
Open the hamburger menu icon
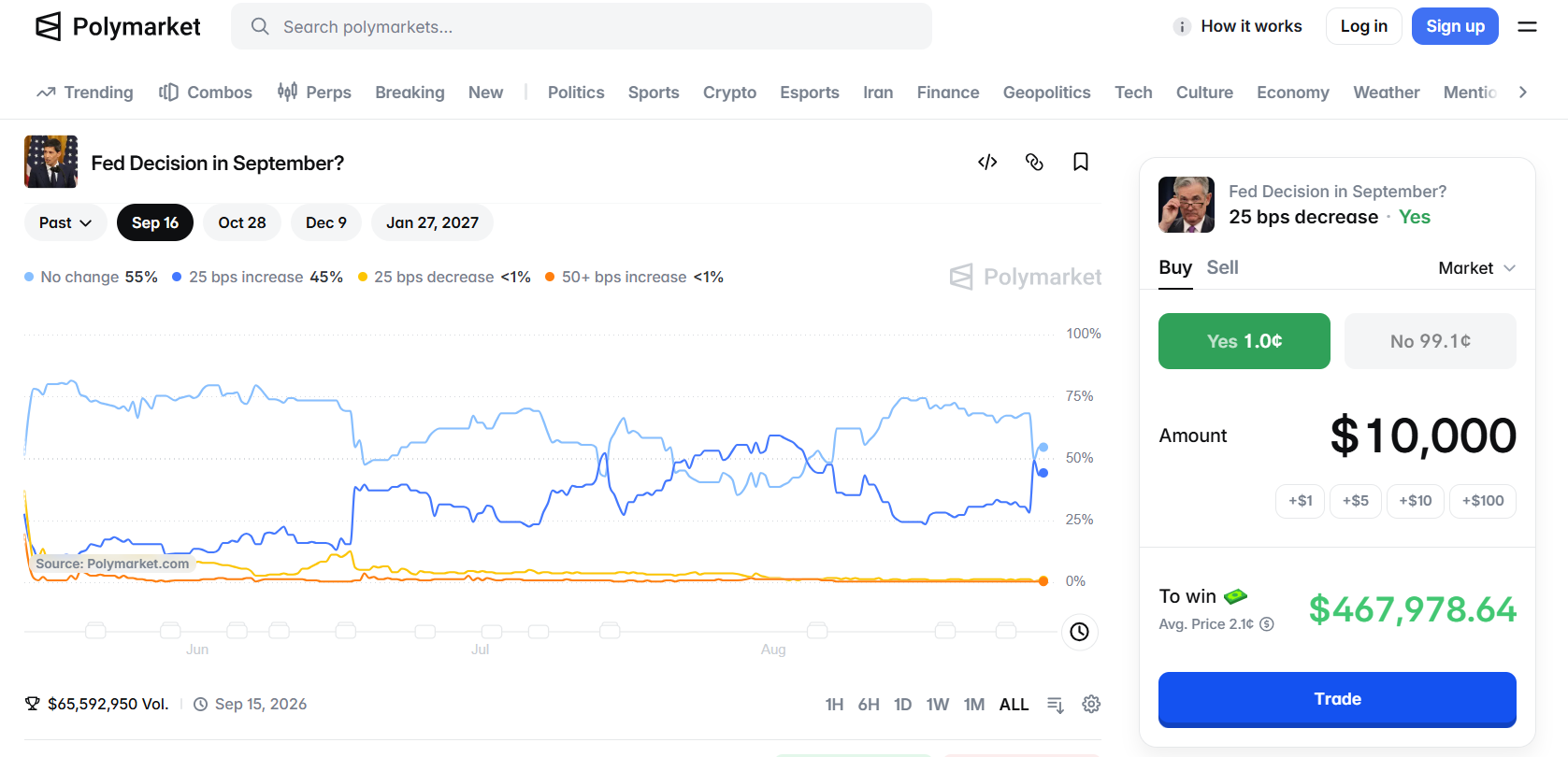tap(1527, 26)
